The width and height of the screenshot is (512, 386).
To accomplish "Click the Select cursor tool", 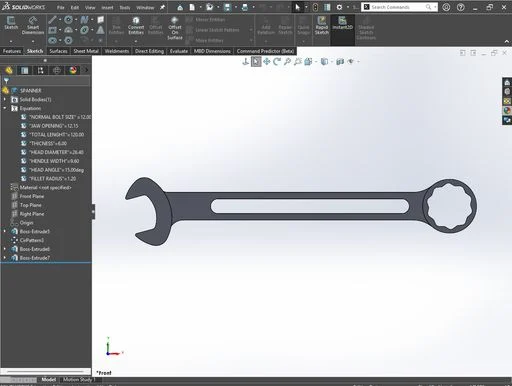I will (298, 7).
